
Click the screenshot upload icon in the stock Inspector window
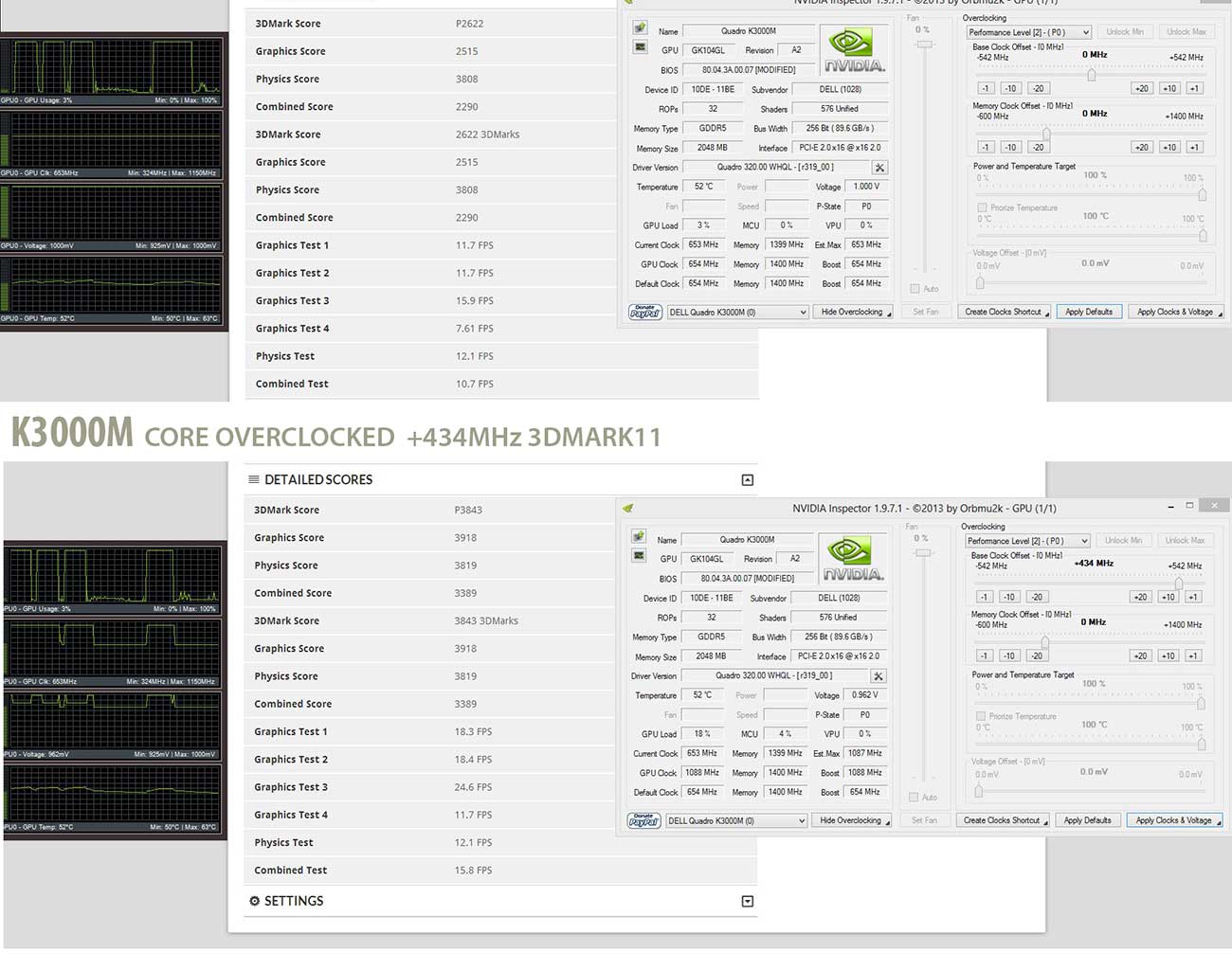640,27
